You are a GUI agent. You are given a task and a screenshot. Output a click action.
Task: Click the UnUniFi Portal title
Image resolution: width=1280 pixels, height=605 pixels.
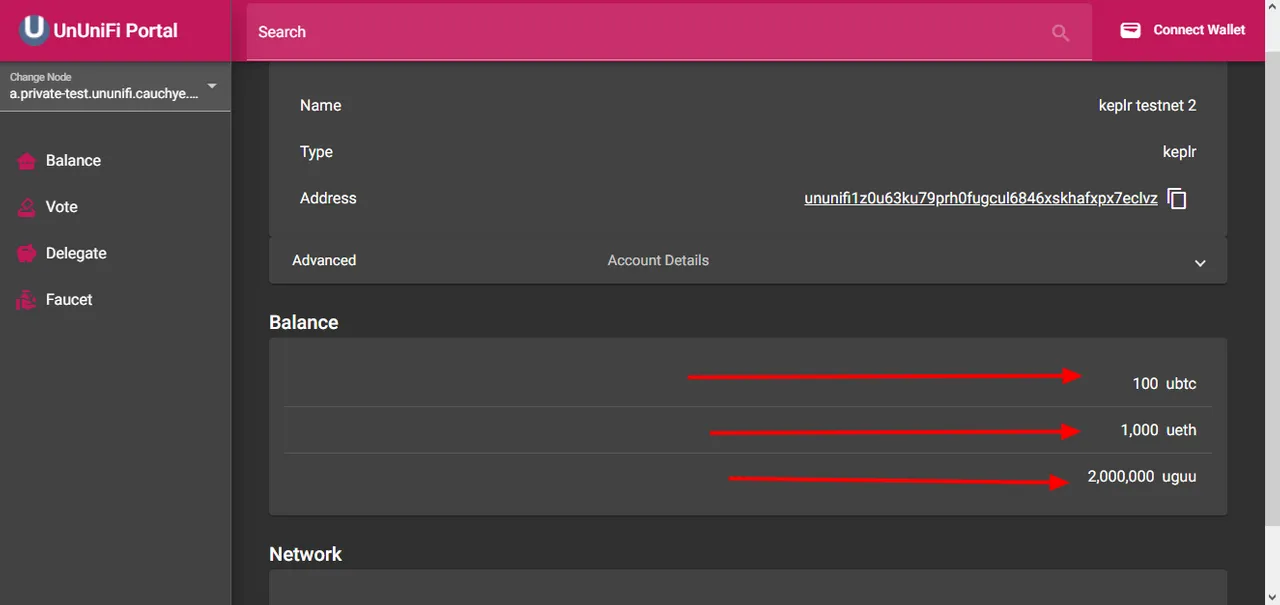coord(115,30)
